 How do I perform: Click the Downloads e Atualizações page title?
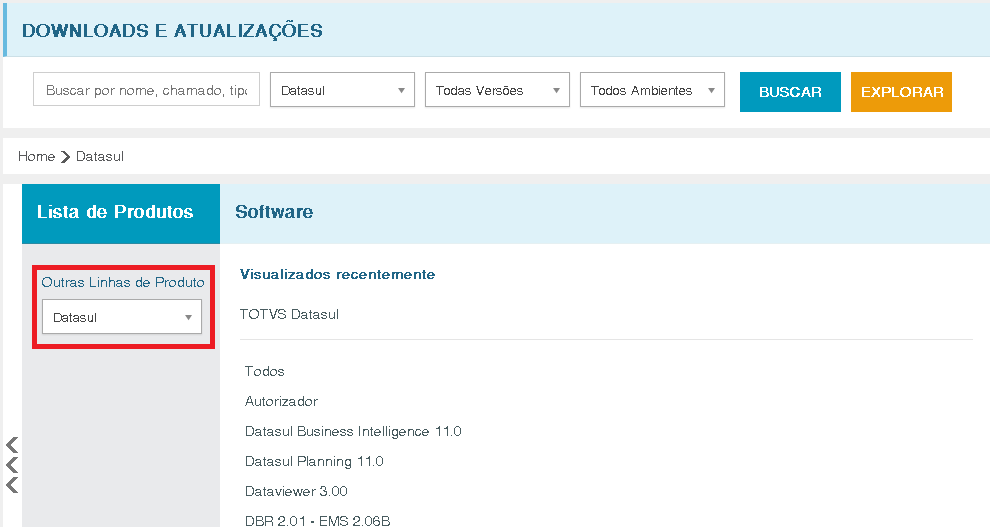pos(172,30)
